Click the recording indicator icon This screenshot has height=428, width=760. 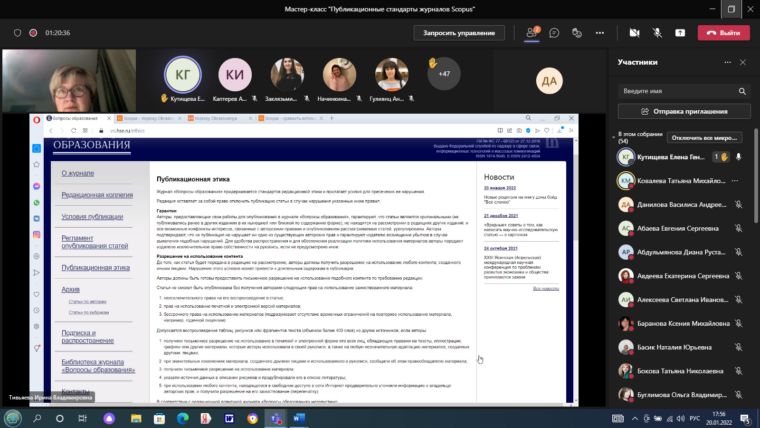pyautogui.click(x=32, y=33)
